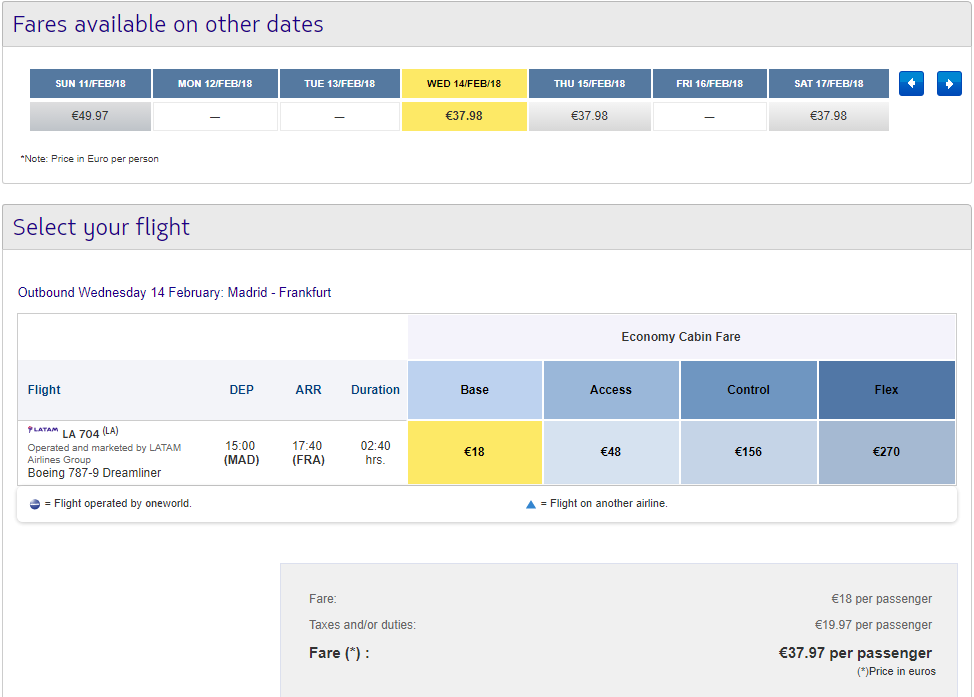
Task: Select the €48 Access fare
Action: click(611, 452)
